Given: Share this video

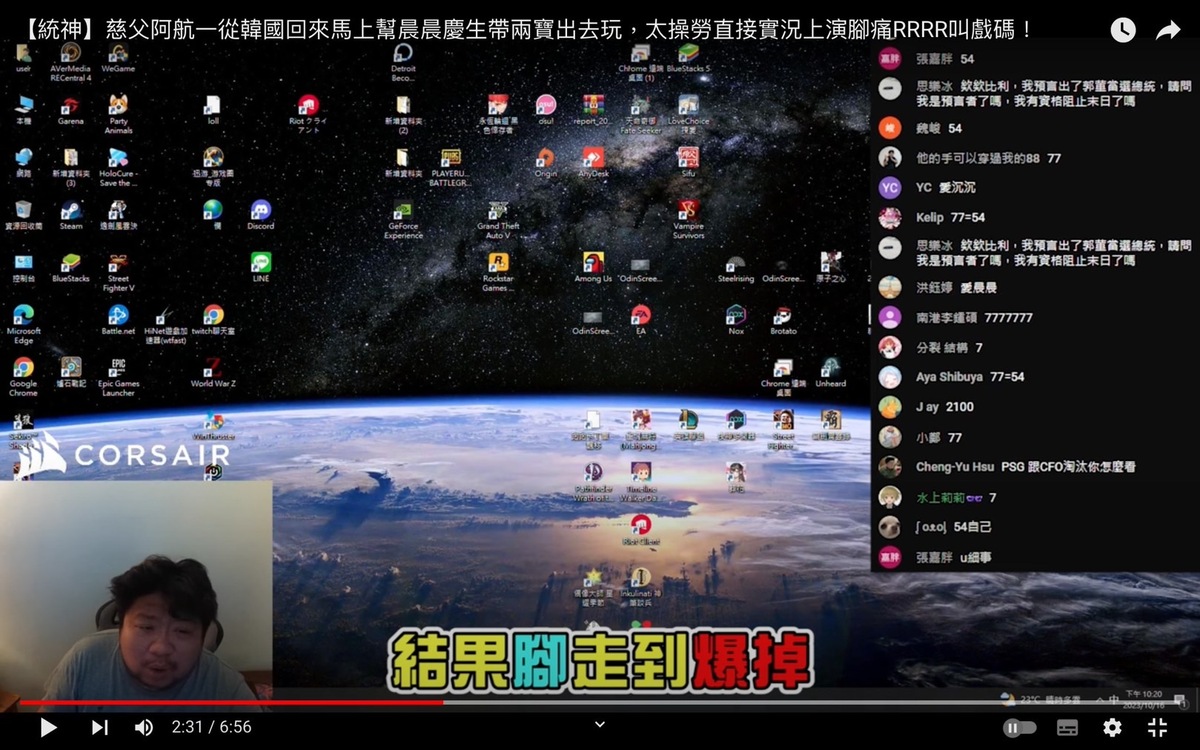Looking at the screenshot, I should coord(1168,30).
